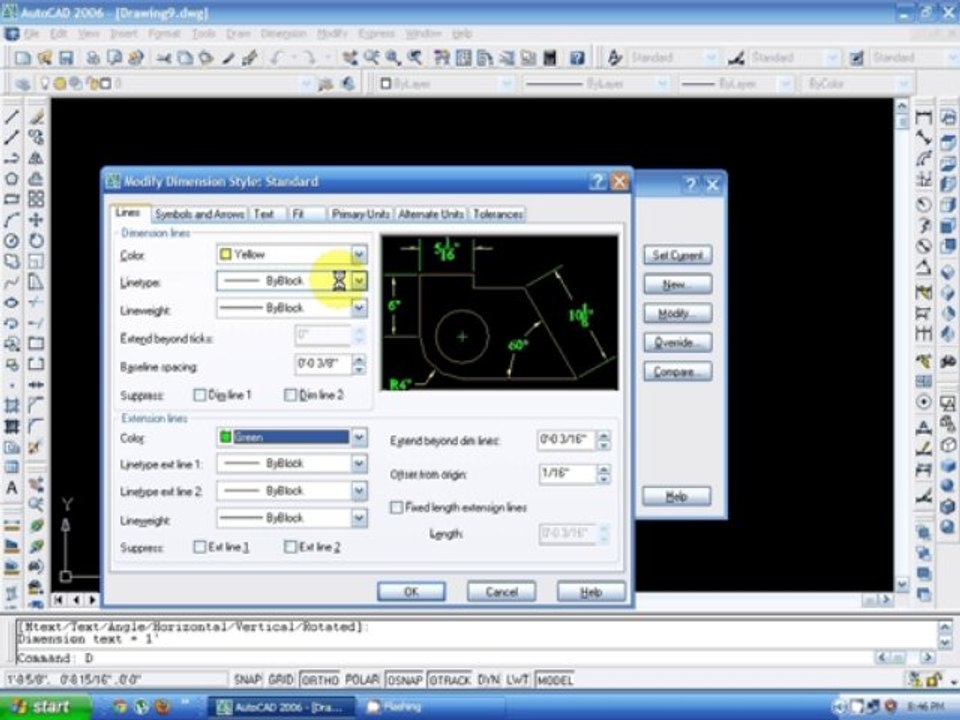
Task: Check the Dim line 2 suppress box
Action: 290,395
